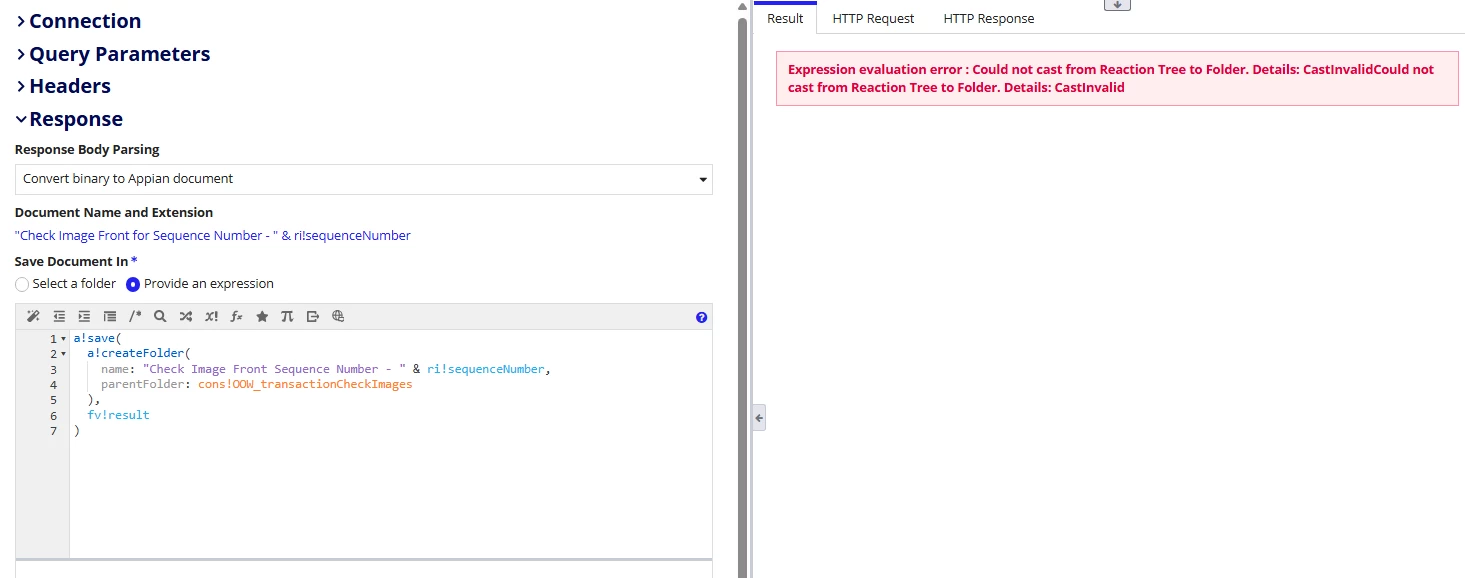Click inside the expression editor on fv!result

[x=118, y=414]
